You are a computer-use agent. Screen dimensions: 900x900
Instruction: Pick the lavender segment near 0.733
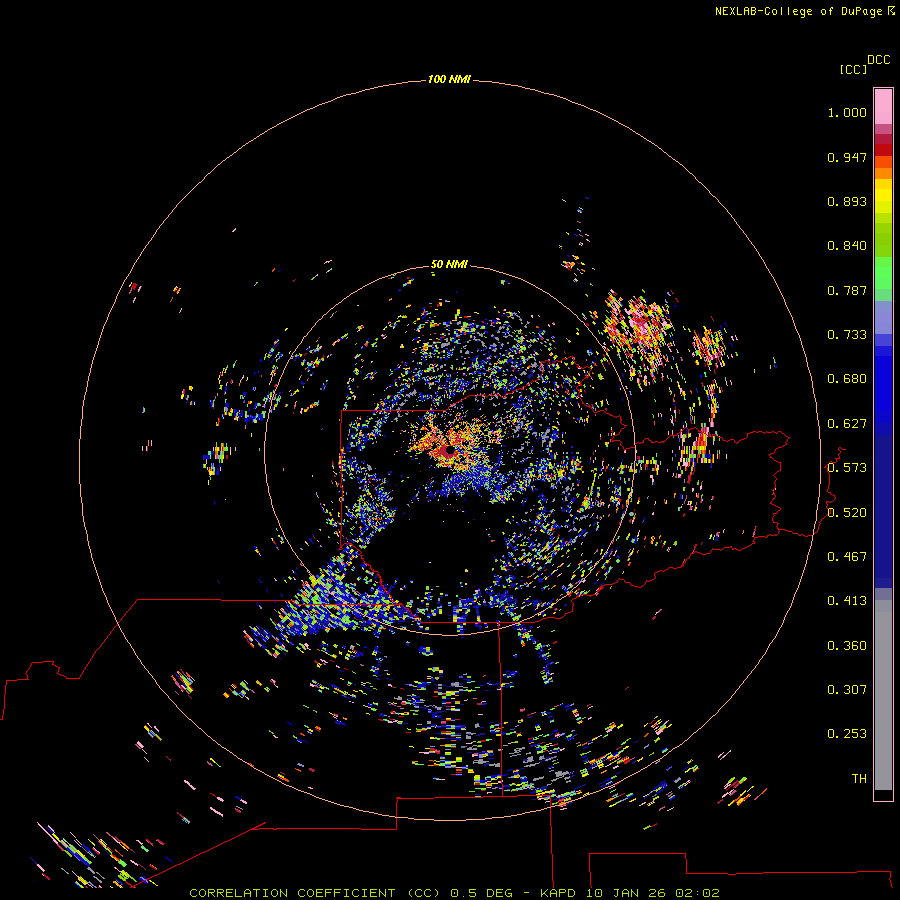pyautogui.click(x=883, y=317)
